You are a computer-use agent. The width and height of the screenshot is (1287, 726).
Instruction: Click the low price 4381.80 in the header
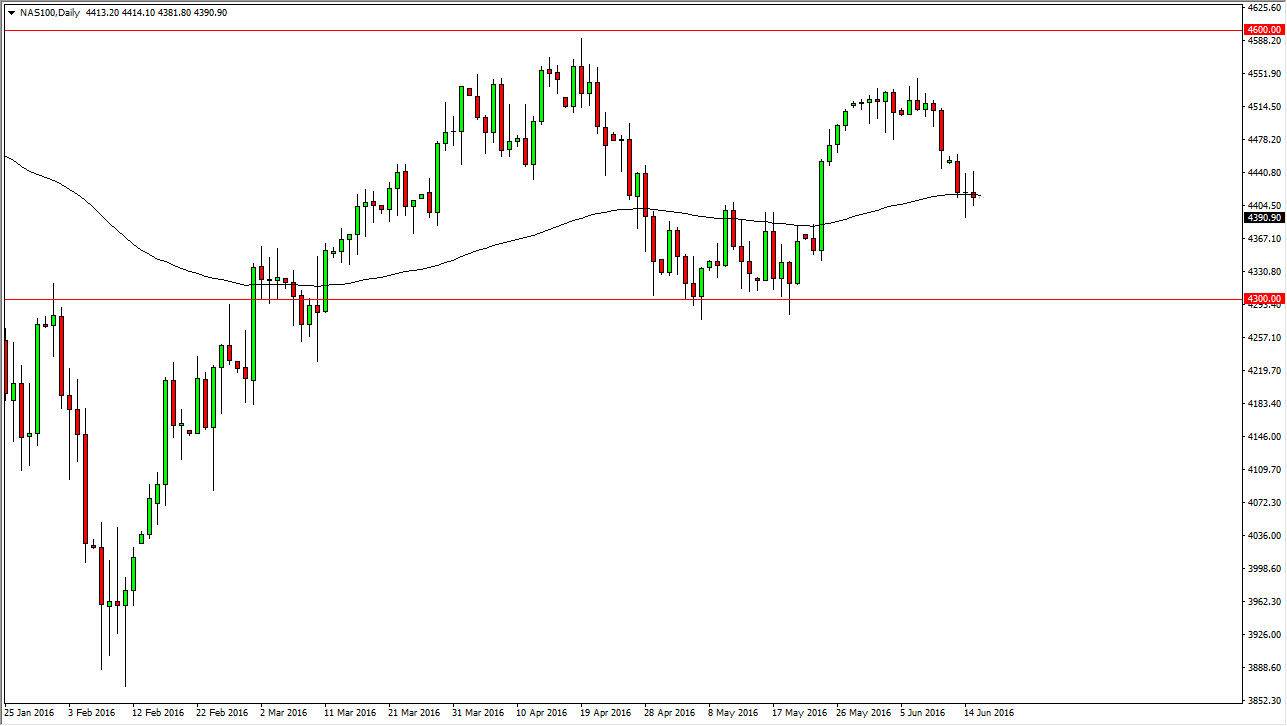tap(176, 13)
